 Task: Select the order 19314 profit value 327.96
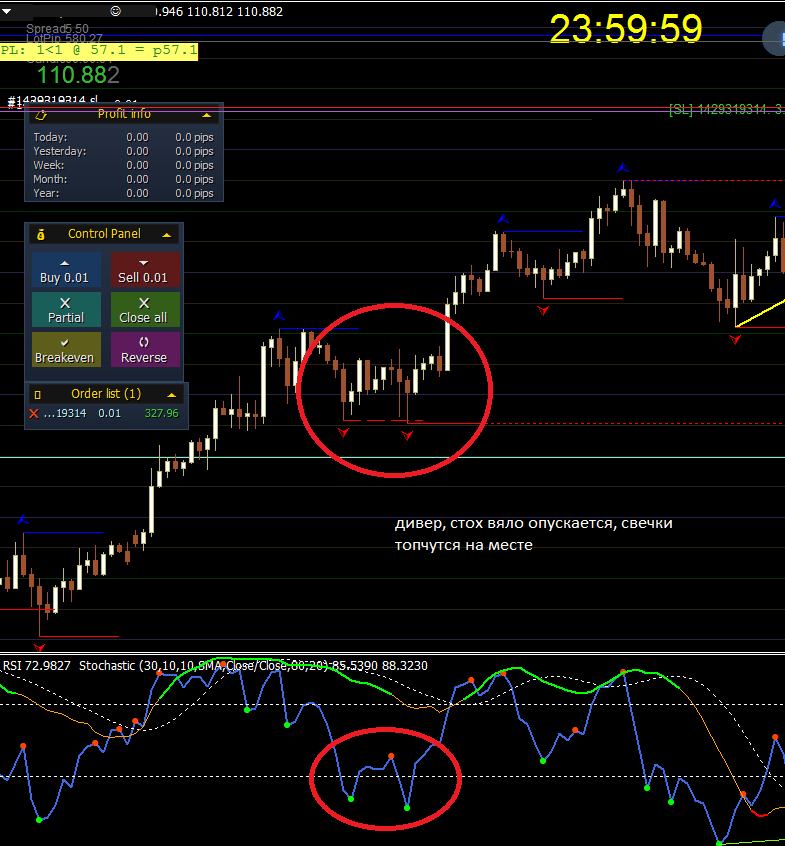161,413
